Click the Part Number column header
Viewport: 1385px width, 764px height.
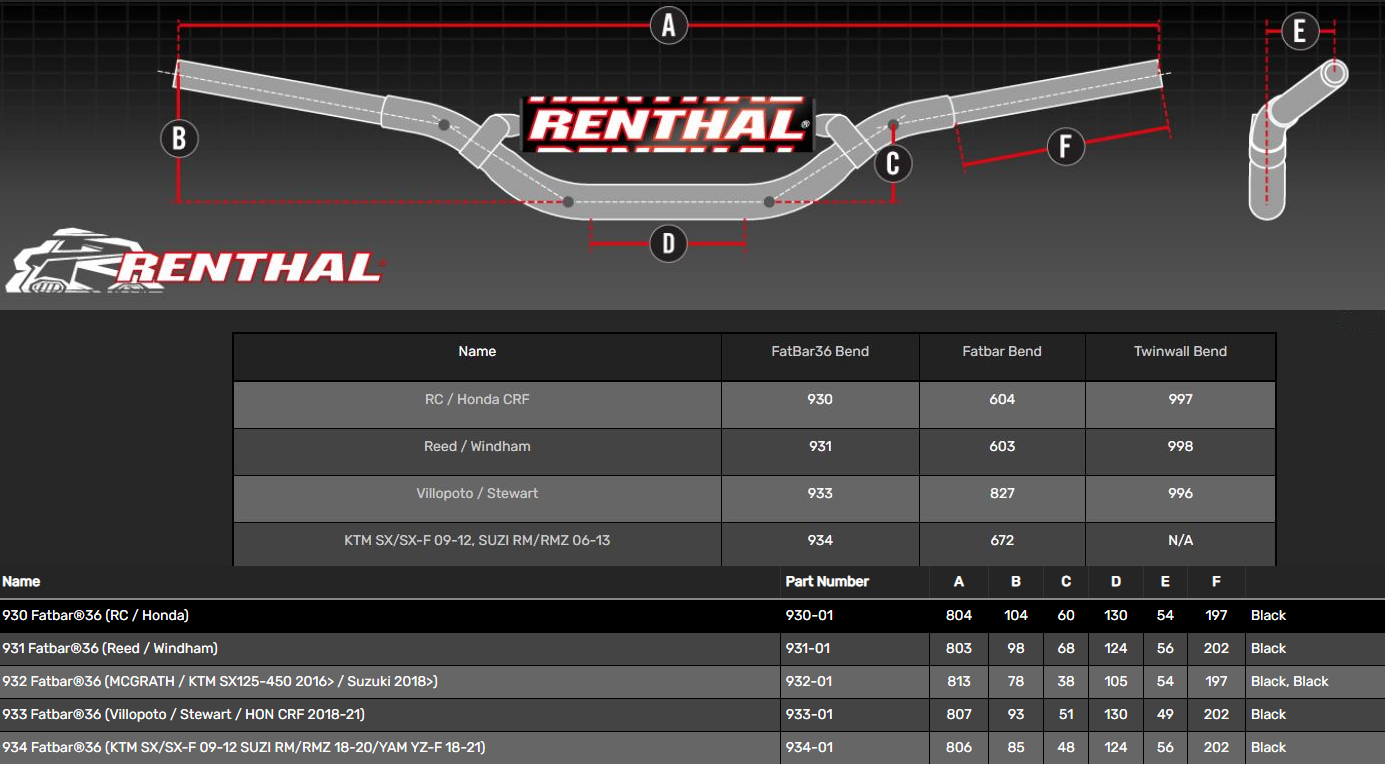[827, 581]
